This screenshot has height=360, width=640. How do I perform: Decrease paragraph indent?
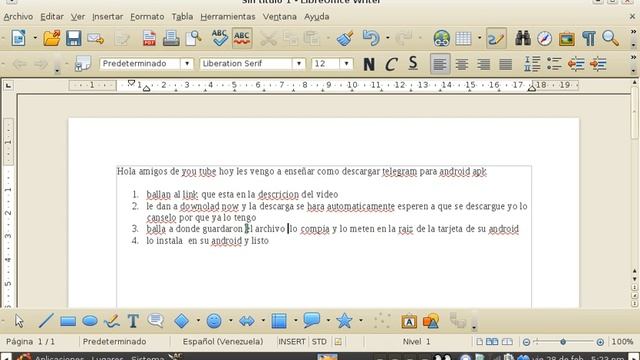click(x=576, y=64)
